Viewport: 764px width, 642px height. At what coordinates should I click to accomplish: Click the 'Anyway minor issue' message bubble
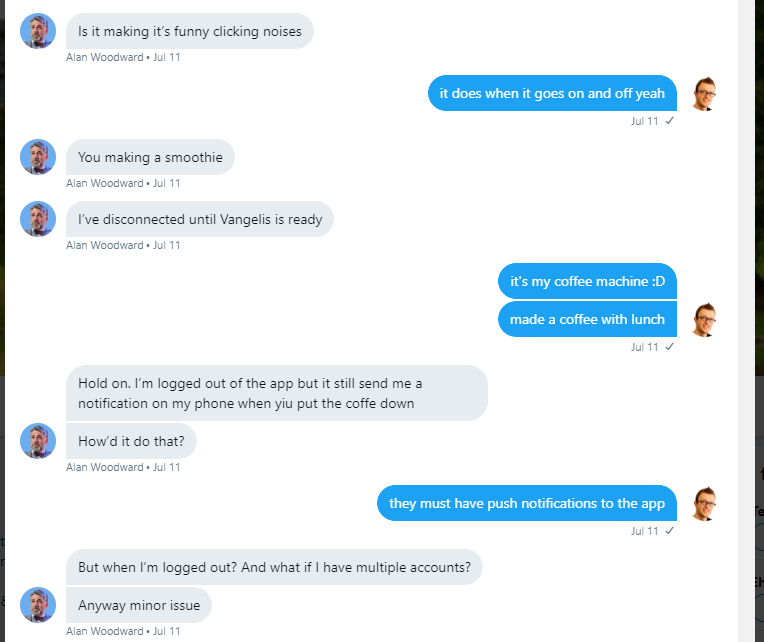[x=139, y=605]
